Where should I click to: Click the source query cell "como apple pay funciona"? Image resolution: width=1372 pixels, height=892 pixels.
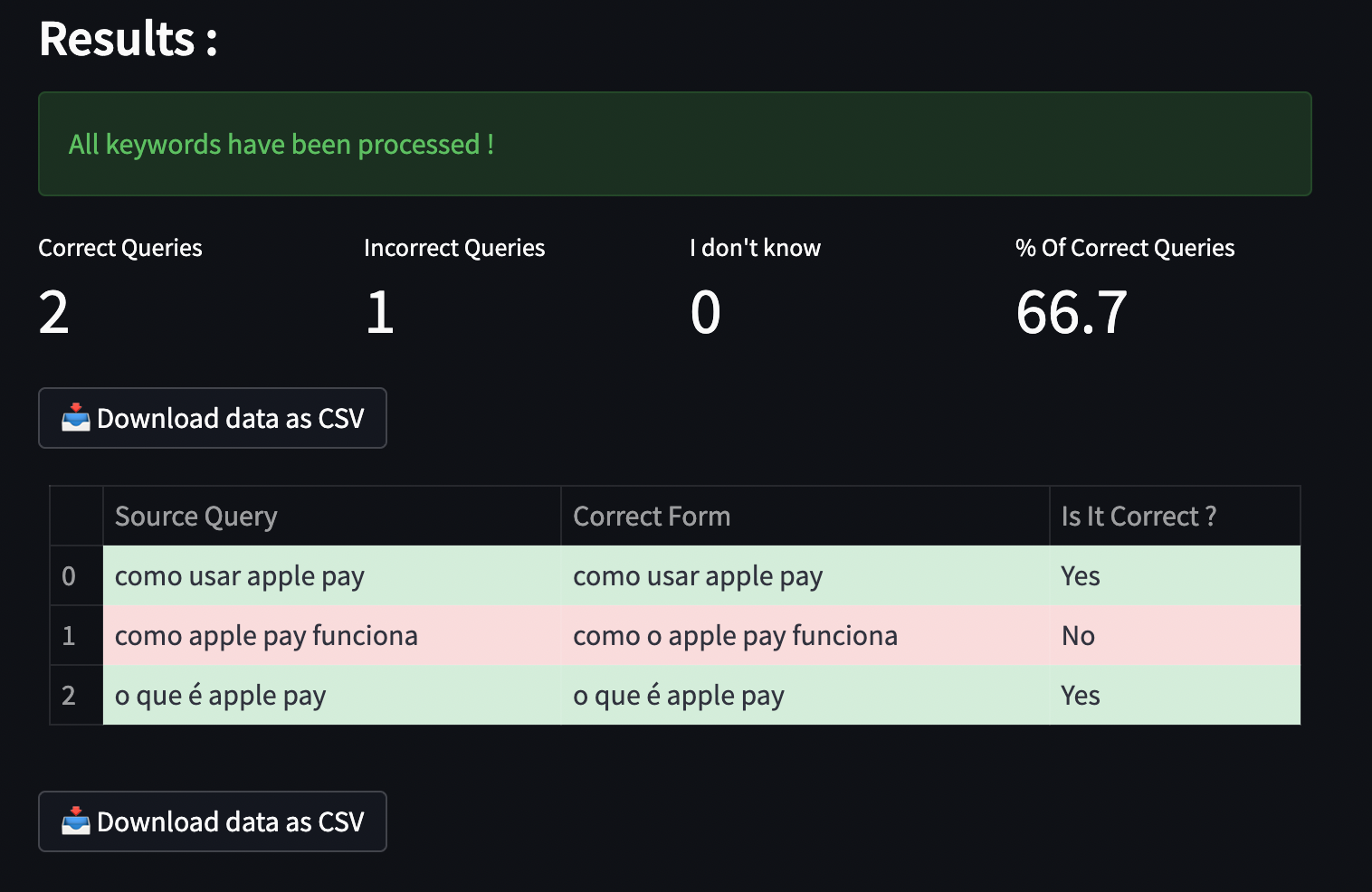click(266, 636)
